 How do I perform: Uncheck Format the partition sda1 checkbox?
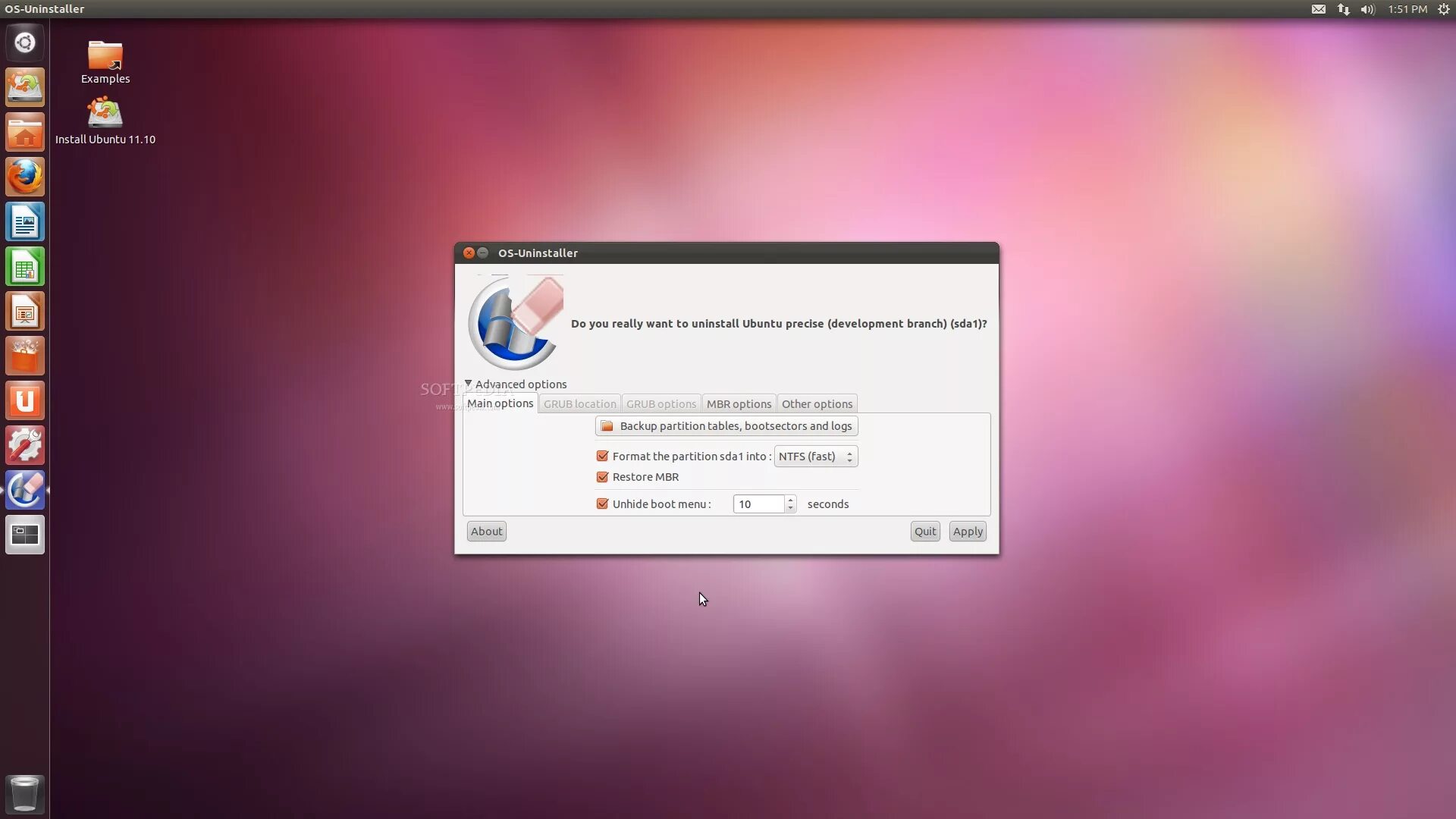coord(603,457)
